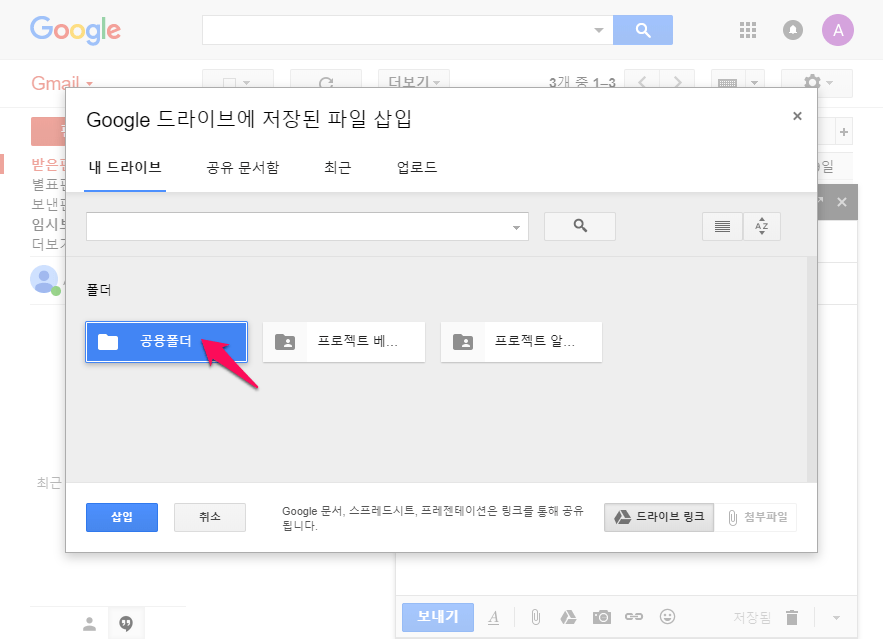Select the 프로젝트 베... shared folder
The image size is (883, 639).
(x=343, y=342)
